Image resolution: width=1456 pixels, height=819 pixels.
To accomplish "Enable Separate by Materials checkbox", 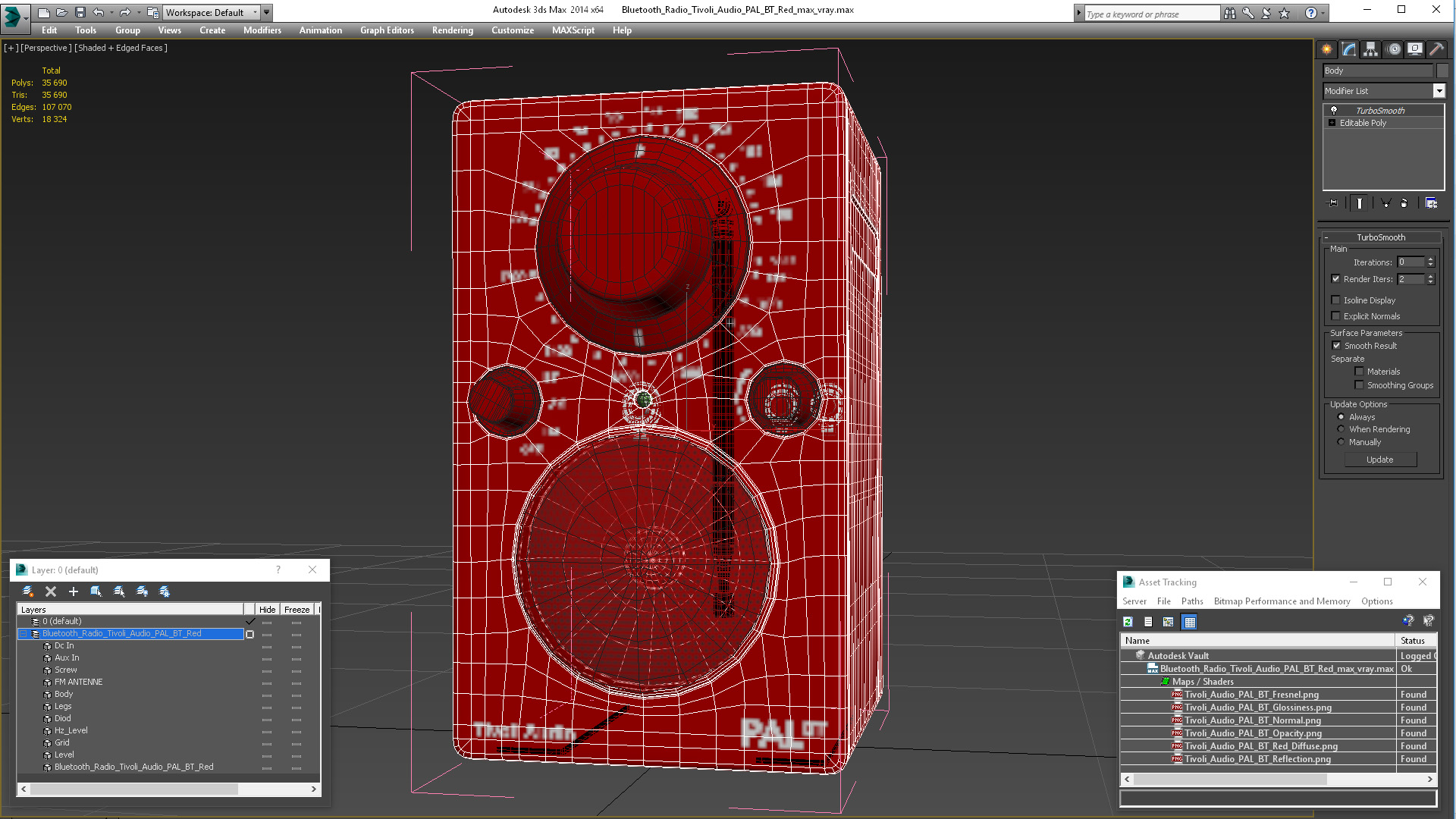I will 1359,372.
